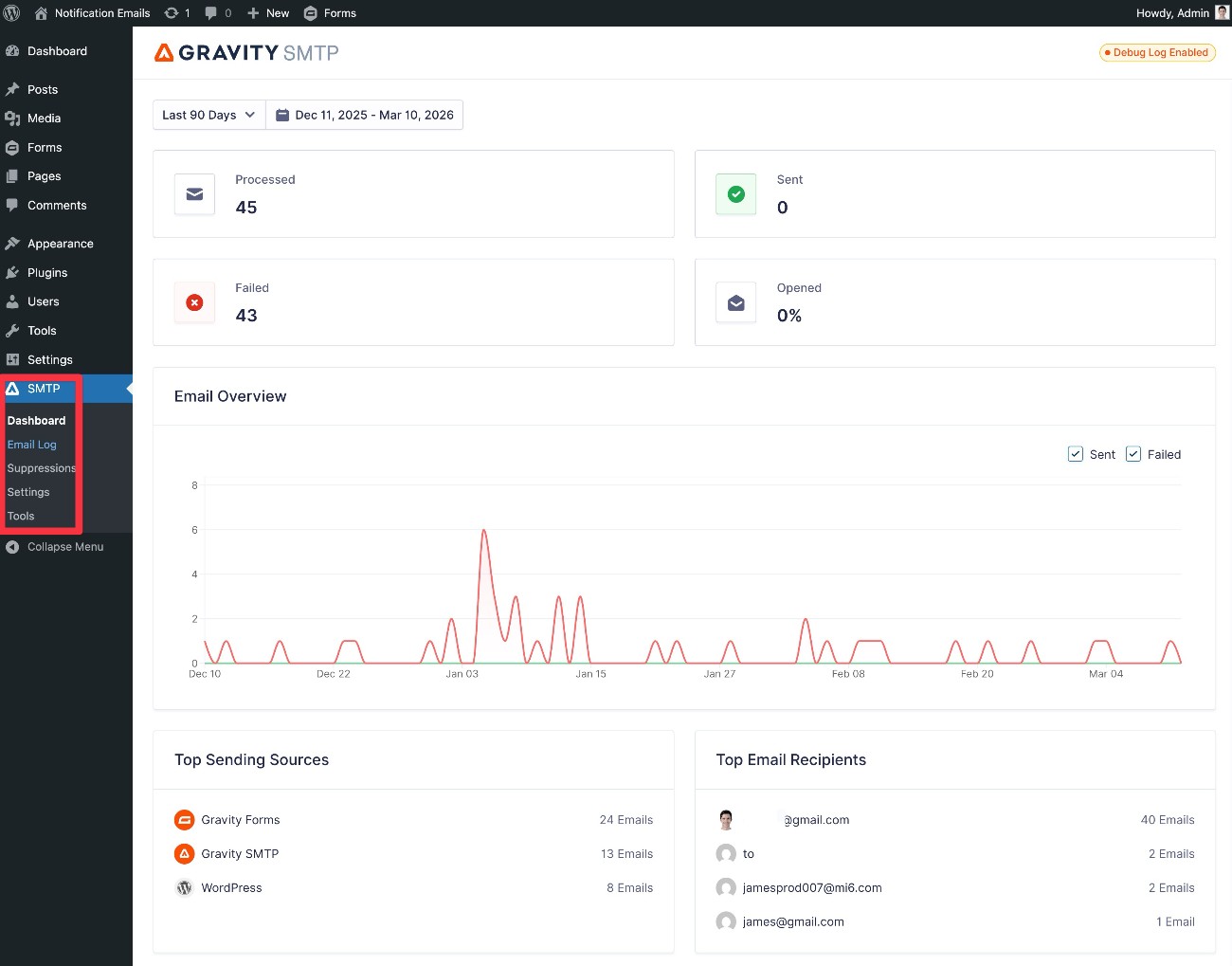The image size is (1232, 966).
Task: Click jamesprod007@mi6.com recipient text
Action: point(812,888)
